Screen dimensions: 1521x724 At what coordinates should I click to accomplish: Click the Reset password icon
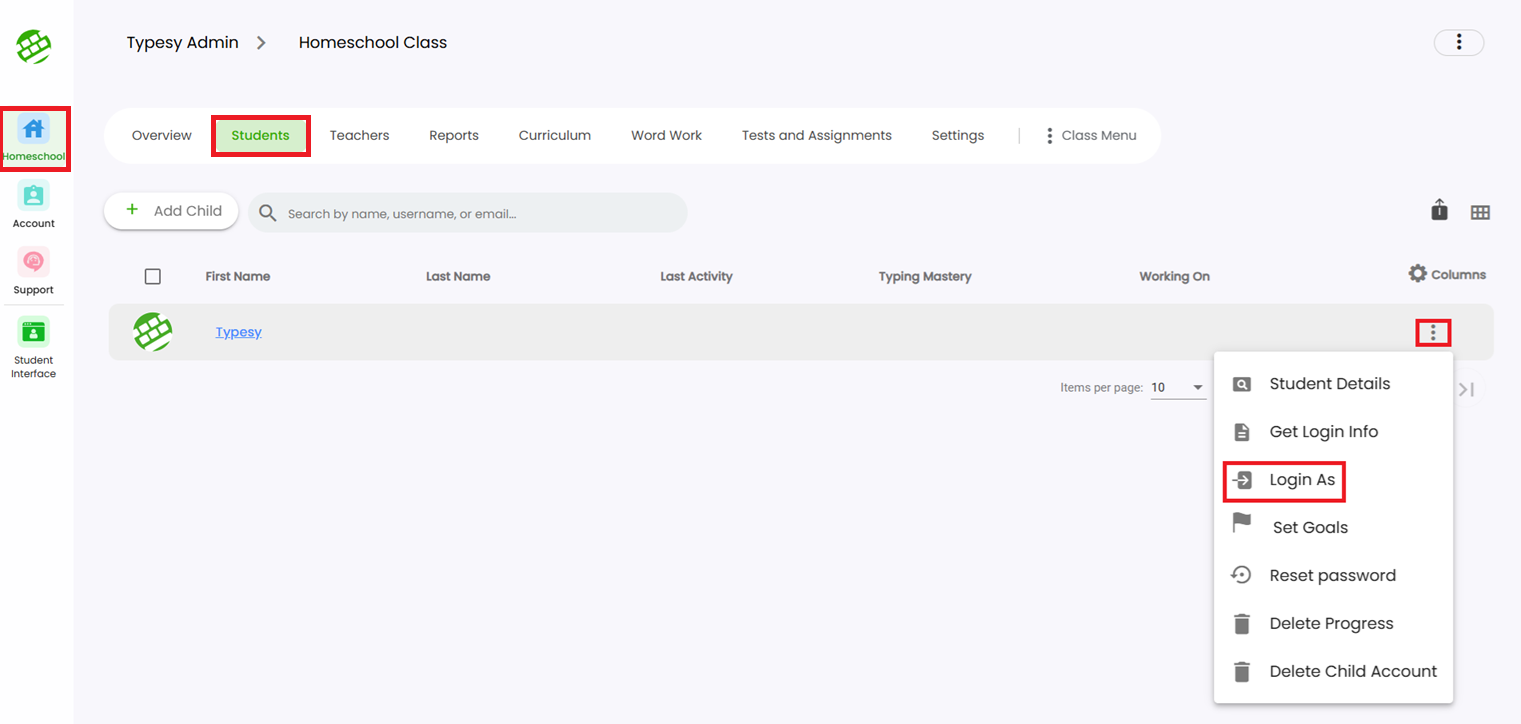[x=1241, y=575]
